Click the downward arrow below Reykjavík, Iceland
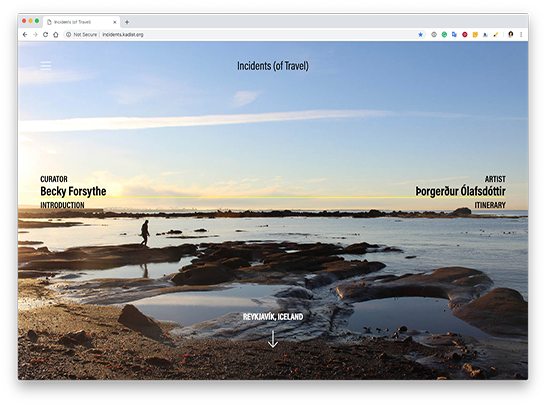The width and height of the screenshot is (546, 406). coord(273,339)
